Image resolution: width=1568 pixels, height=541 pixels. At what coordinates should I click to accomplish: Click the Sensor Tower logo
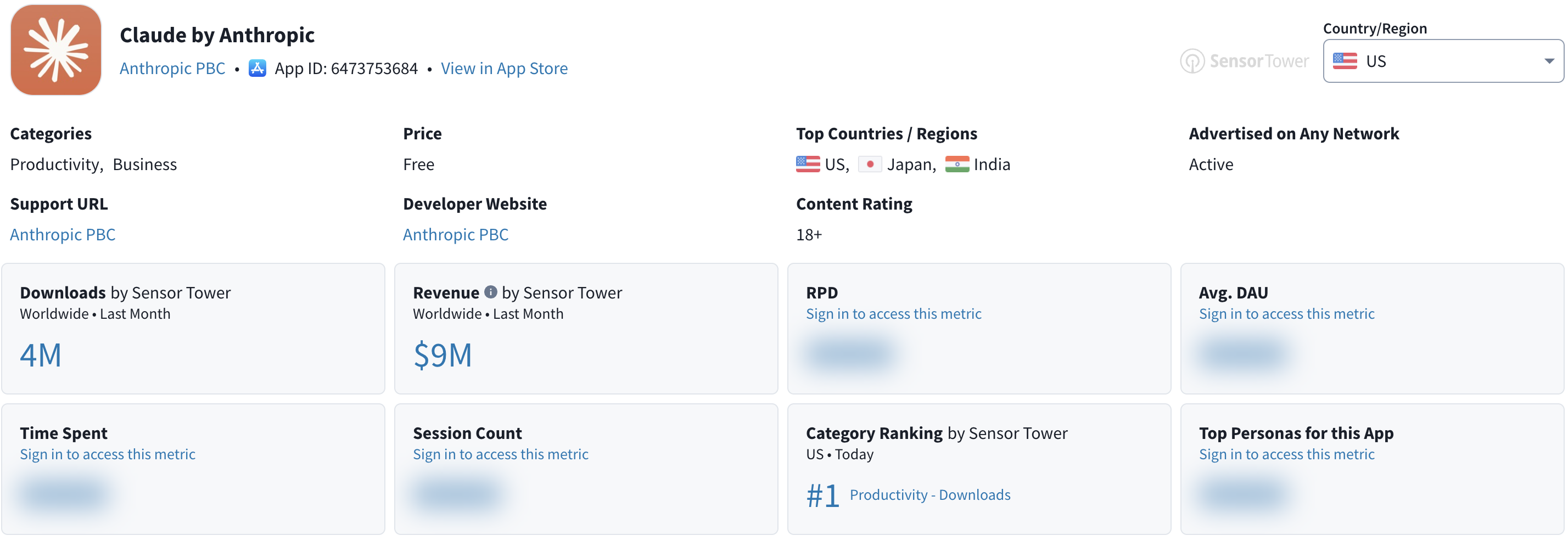pyautogui.click(x=1244, y=61)
